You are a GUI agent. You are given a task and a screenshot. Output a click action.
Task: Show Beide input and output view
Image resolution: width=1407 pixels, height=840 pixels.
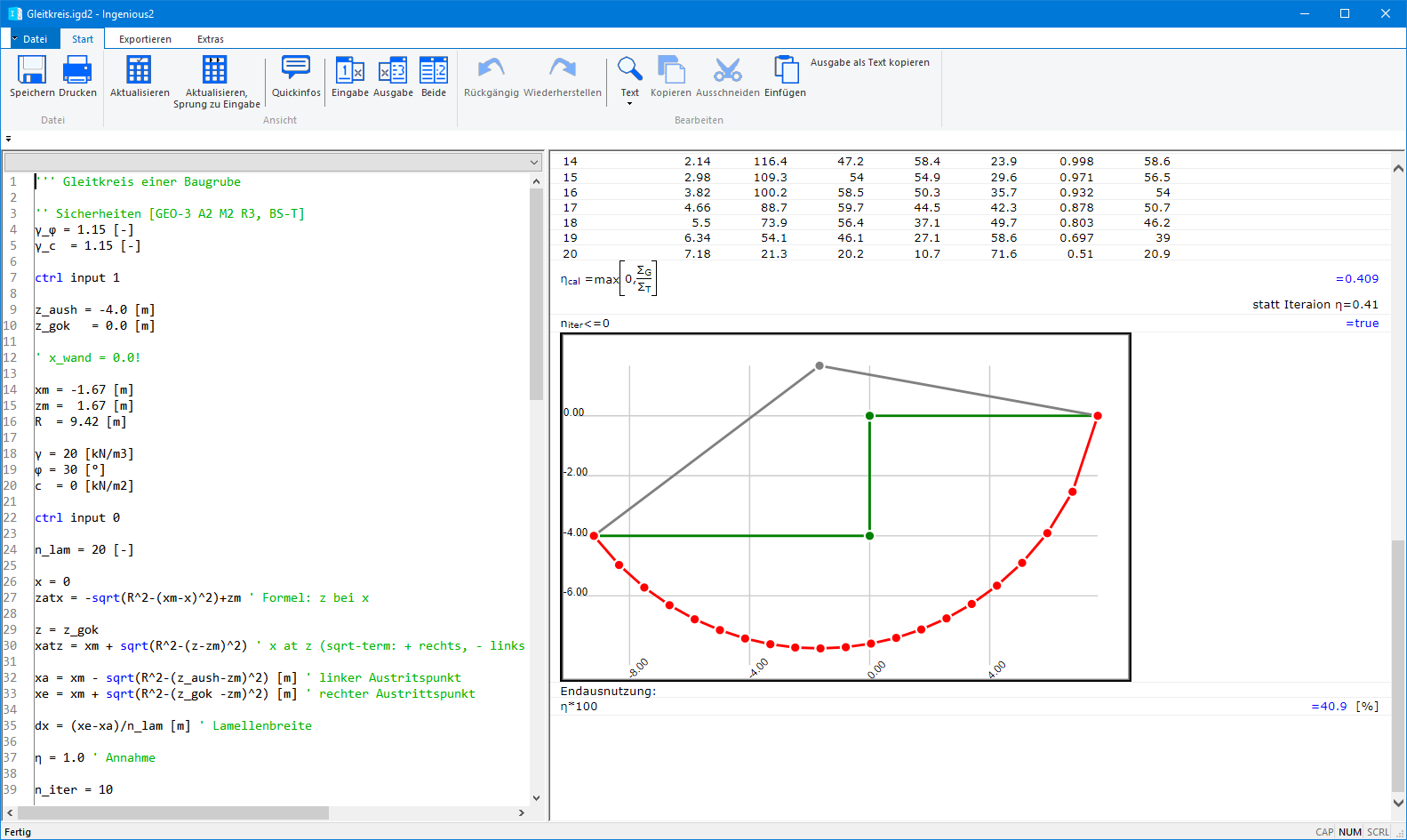[x=434, y=70]
